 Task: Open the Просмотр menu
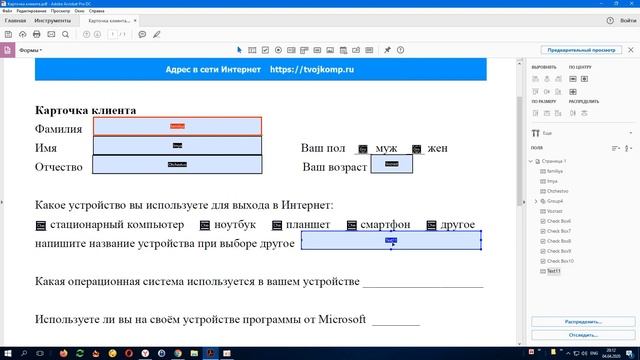[x=60, y=11]
